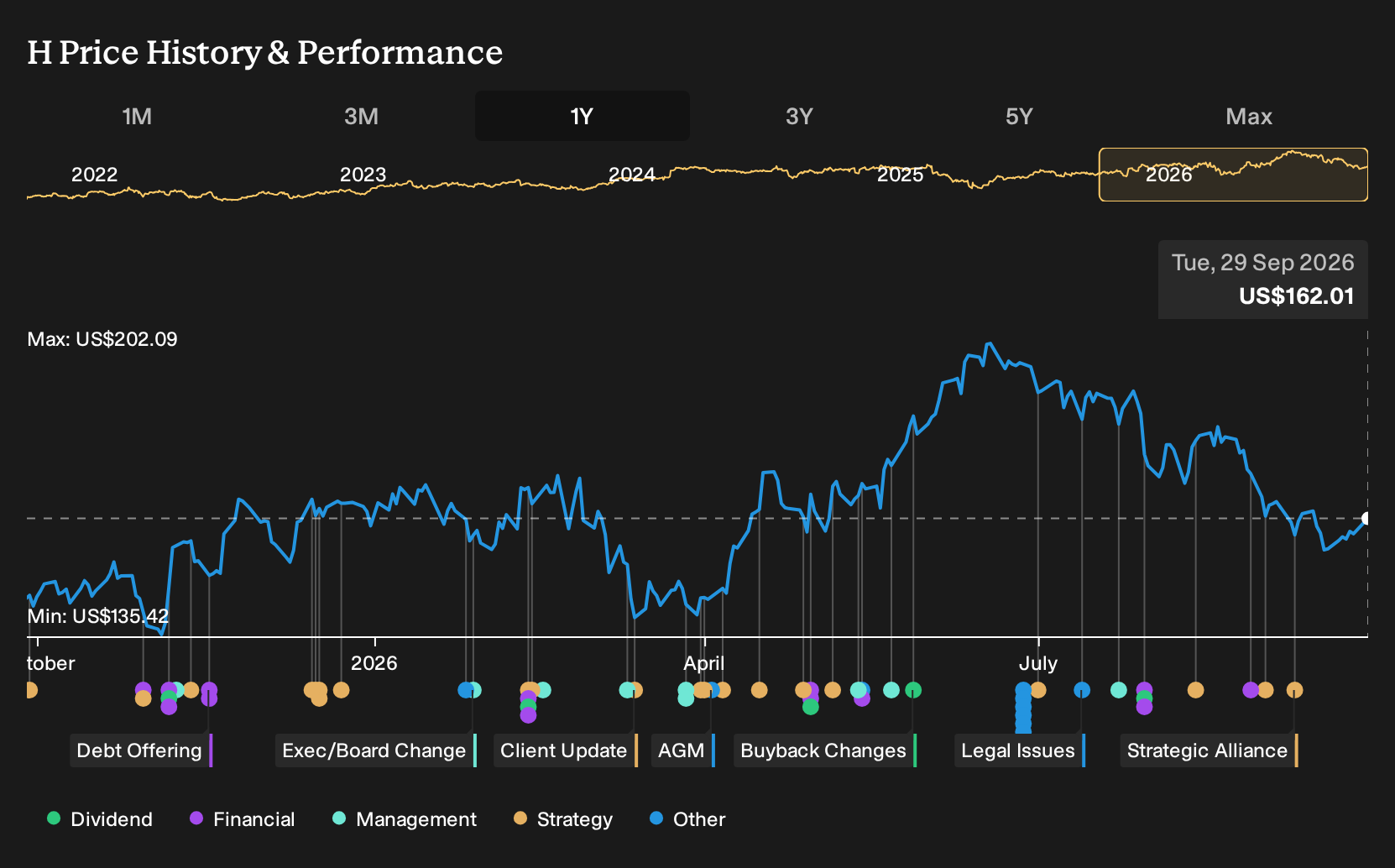Toggle the Management legend filter

point(404,819)
